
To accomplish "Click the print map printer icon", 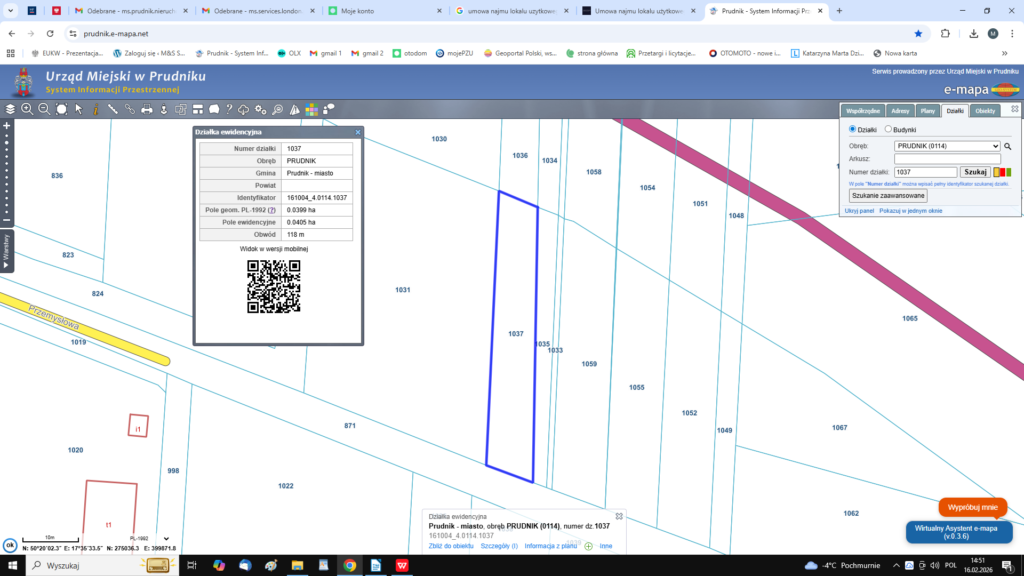I will 147,109.
